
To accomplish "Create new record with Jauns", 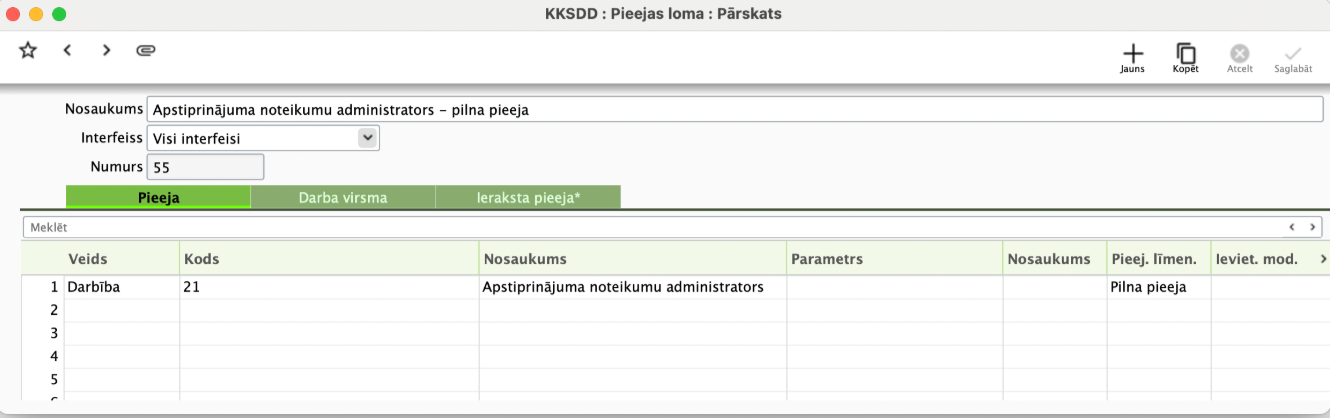I will tap(1132, 57).
